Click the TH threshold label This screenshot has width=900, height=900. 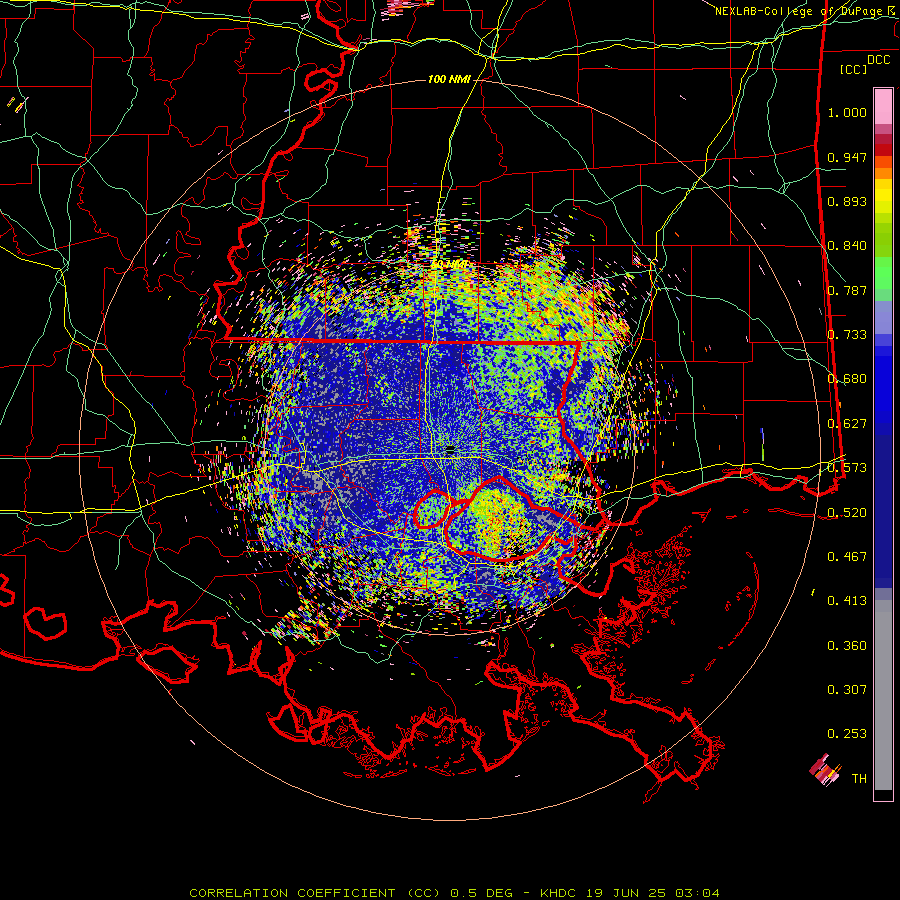click(x=859, y=779)
